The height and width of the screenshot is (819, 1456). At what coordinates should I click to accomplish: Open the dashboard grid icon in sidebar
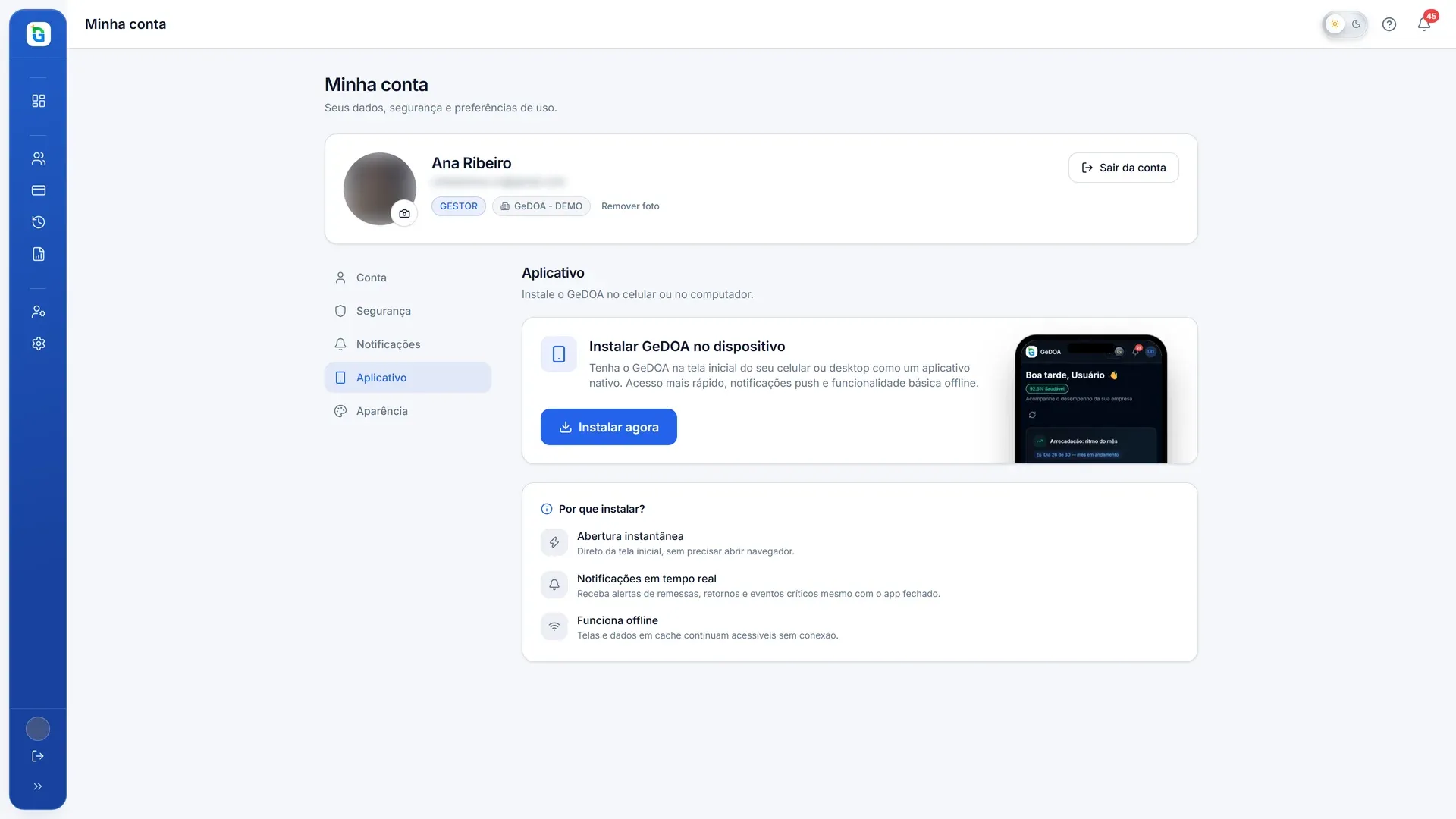pos(39,101)
